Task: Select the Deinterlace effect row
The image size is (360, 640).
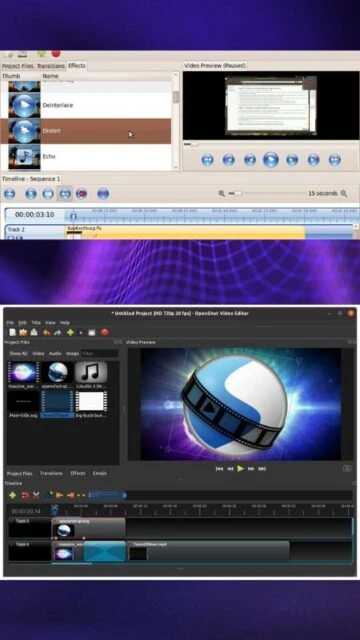Action: [86, 105]
